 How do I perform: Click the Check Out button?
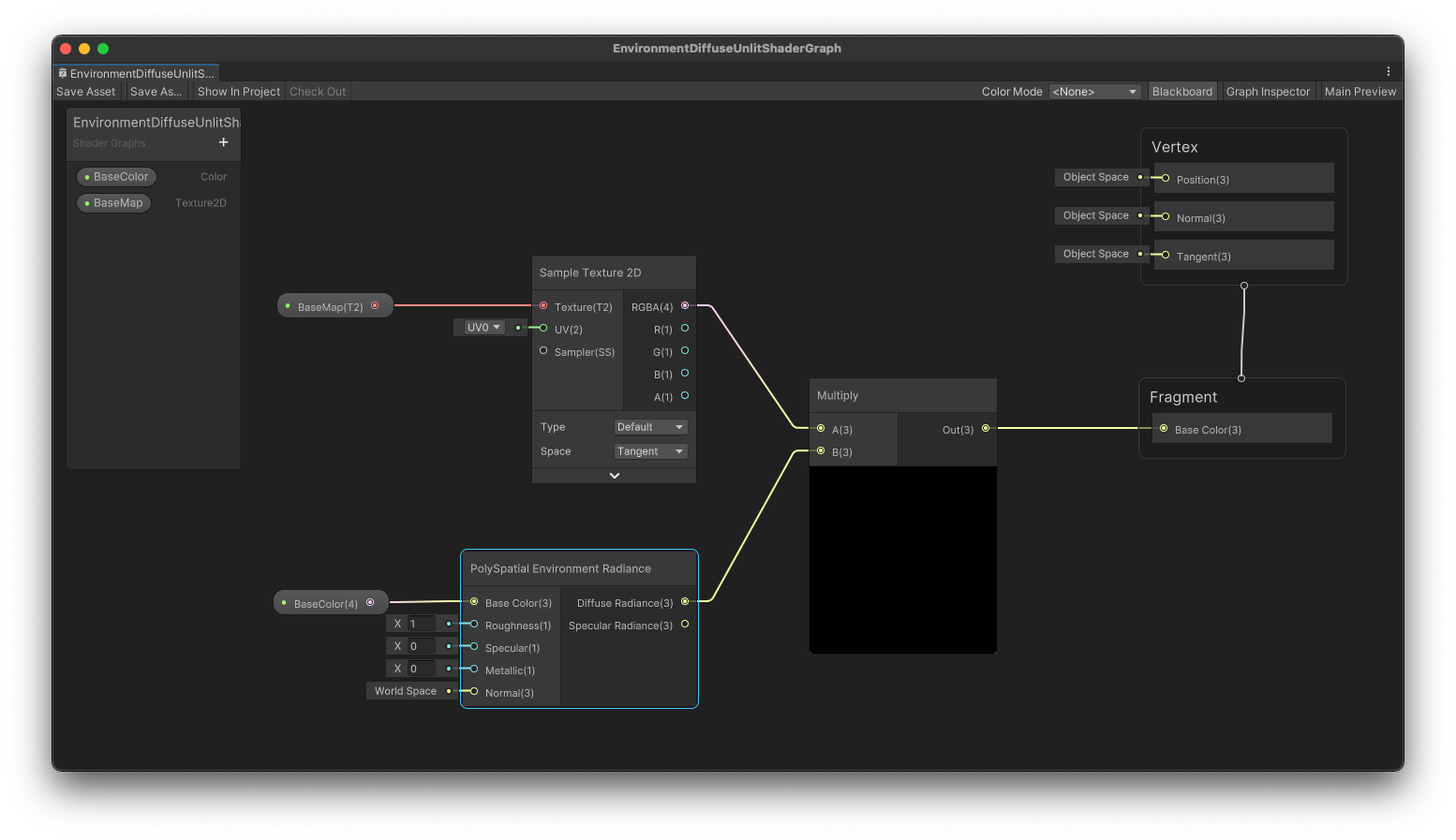click(318, 92)
